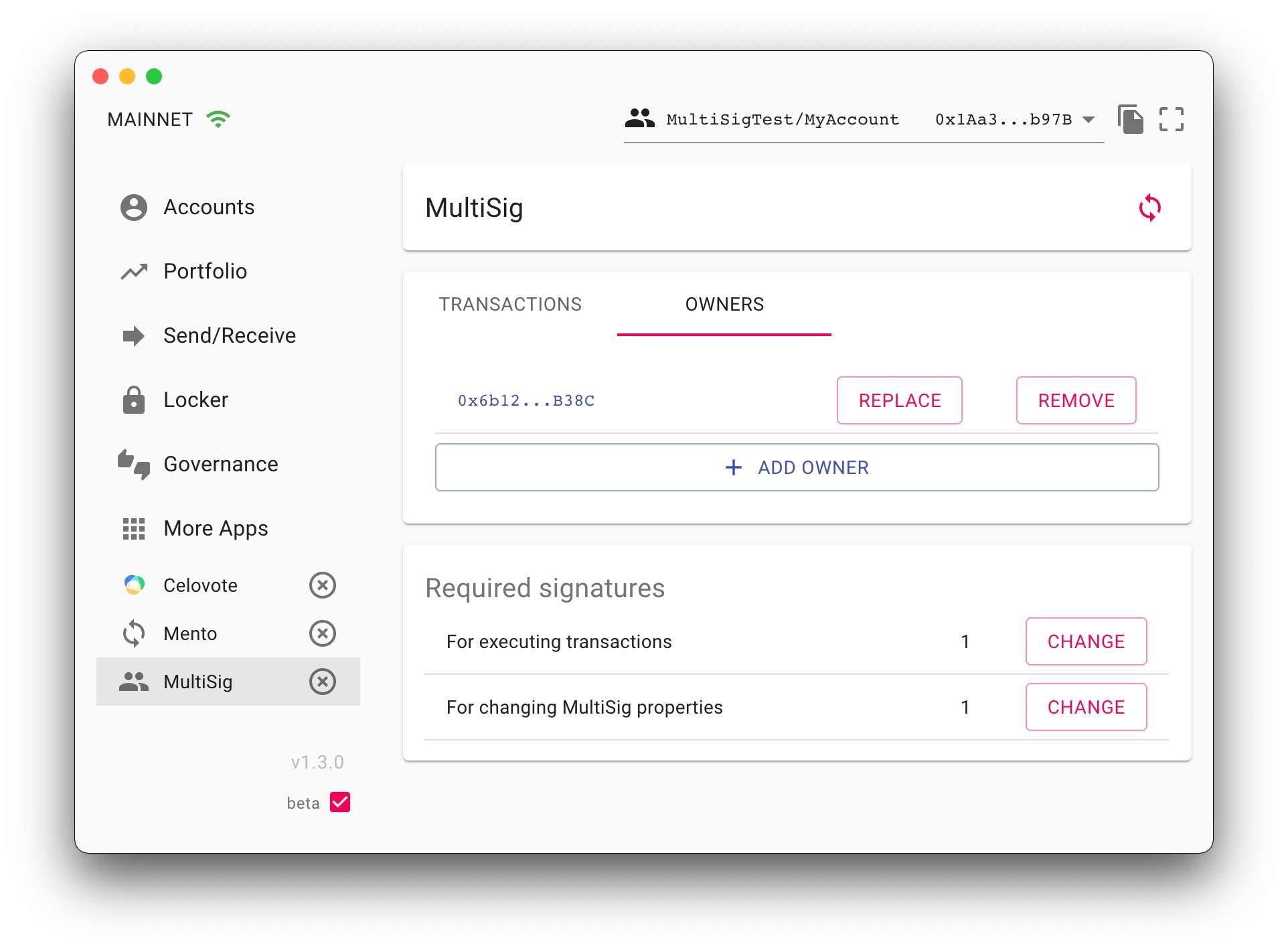Remove Mento app with X icon
The image size is (1288, 952).
point(323,633)
